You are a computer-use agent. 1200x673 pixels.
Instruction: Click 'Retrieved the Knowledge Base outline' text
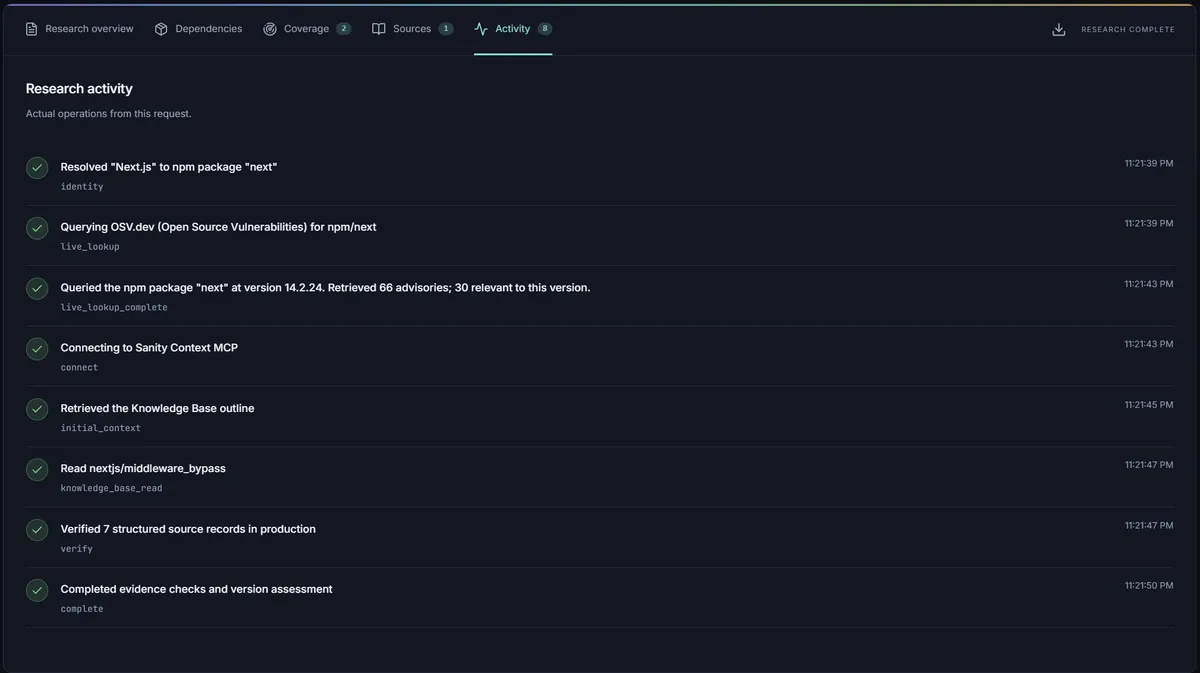click(157, 408)
